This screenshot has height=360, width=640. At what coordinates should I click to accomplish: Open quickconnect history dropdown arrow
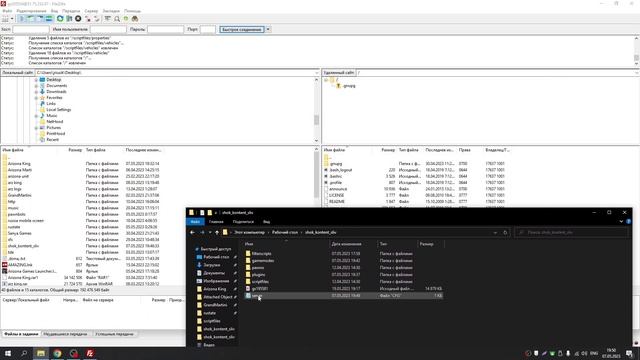click(268, 29)
